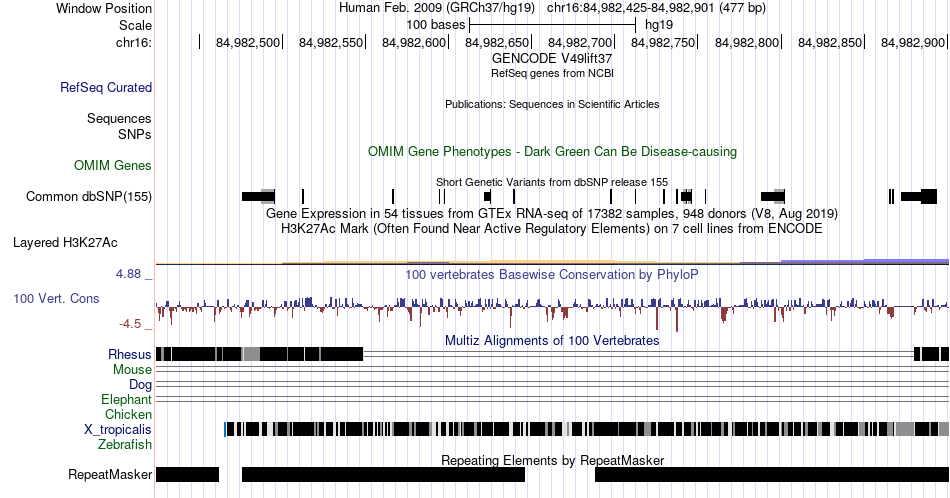Click Rhesus alignment block at window end
Screen dimensions: 950x498
tap(931, 354)
